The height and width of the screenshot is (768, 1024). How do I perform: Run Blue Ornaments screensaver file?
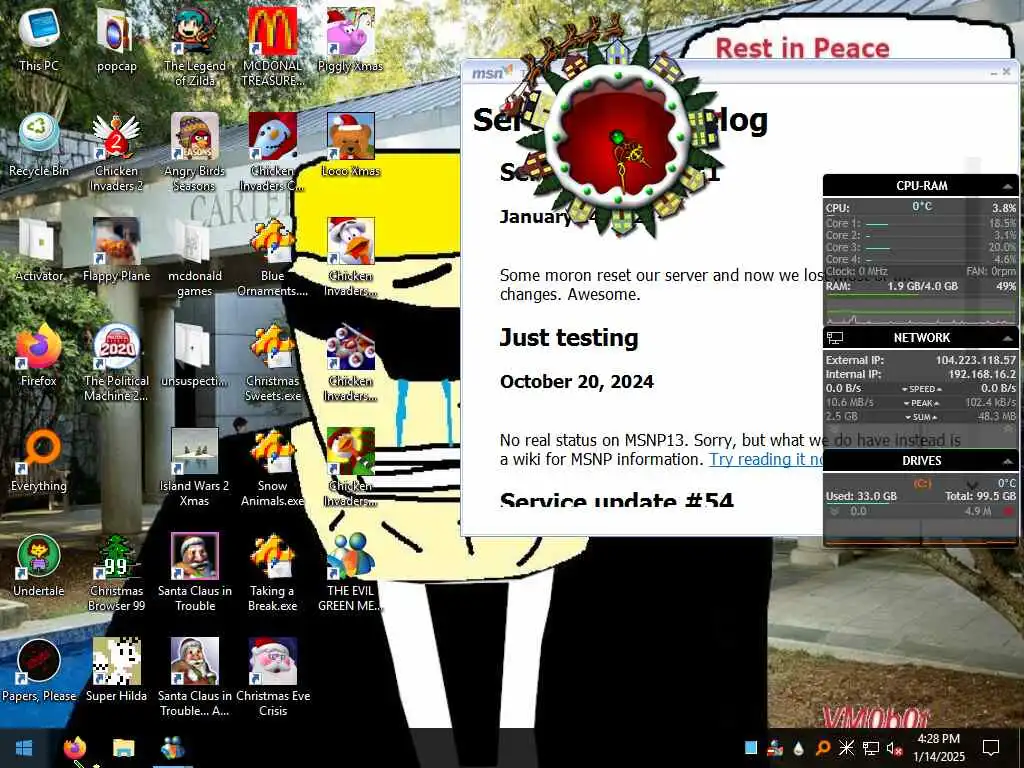(x=272, y=257)
